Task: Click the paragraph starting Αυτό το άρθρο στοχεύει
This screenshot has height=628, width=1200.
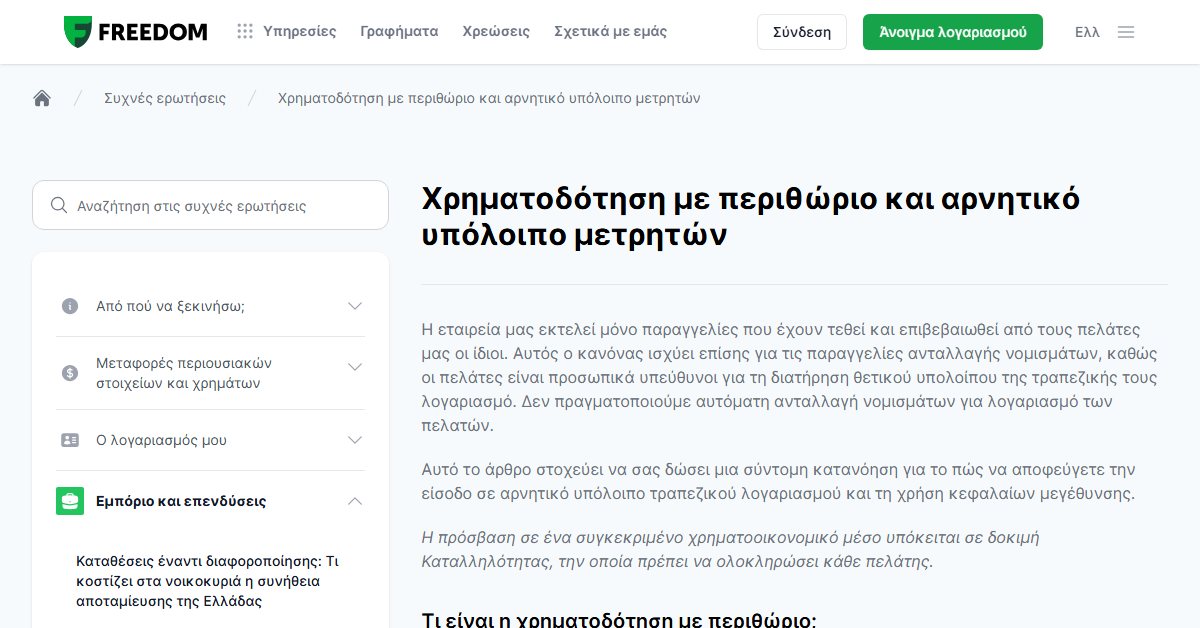Action: 779,482
